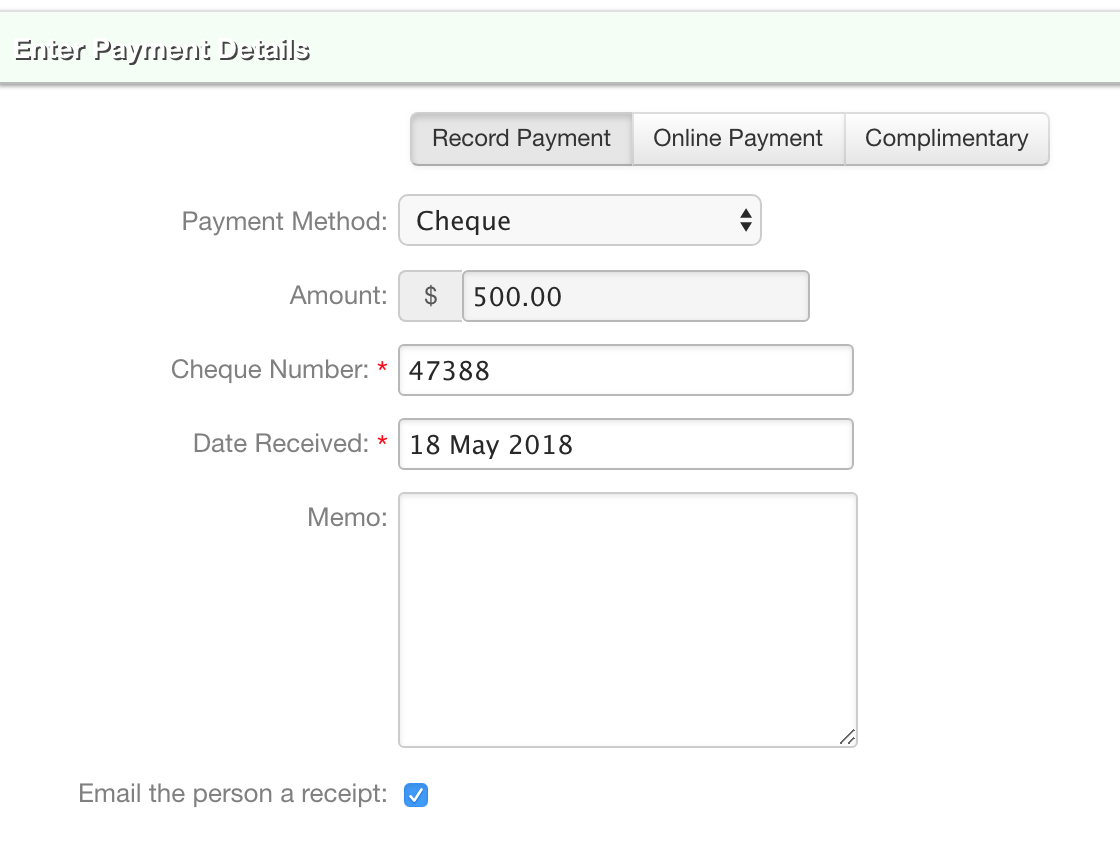
Task: Click the Amount label text
Action: coord(338,295)
